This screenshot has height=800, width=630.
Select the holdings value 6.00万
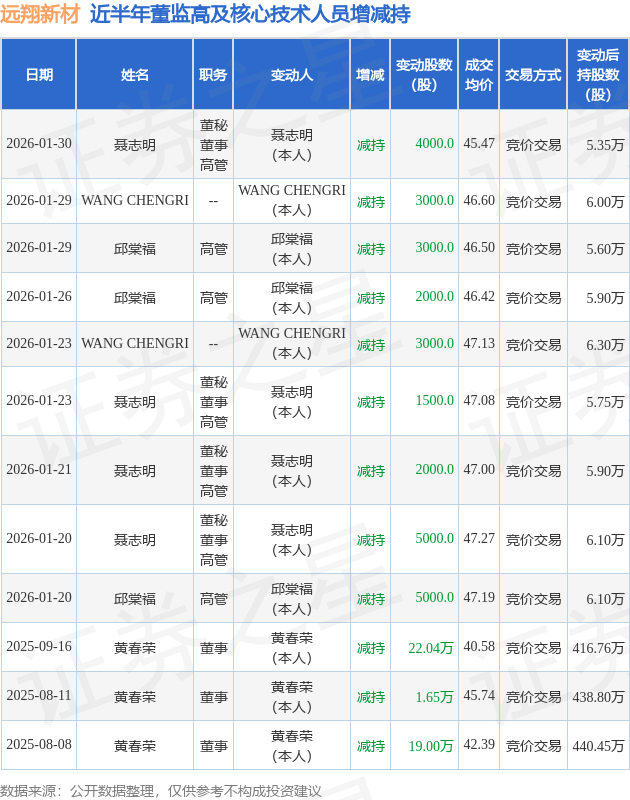tap(605, 202)
